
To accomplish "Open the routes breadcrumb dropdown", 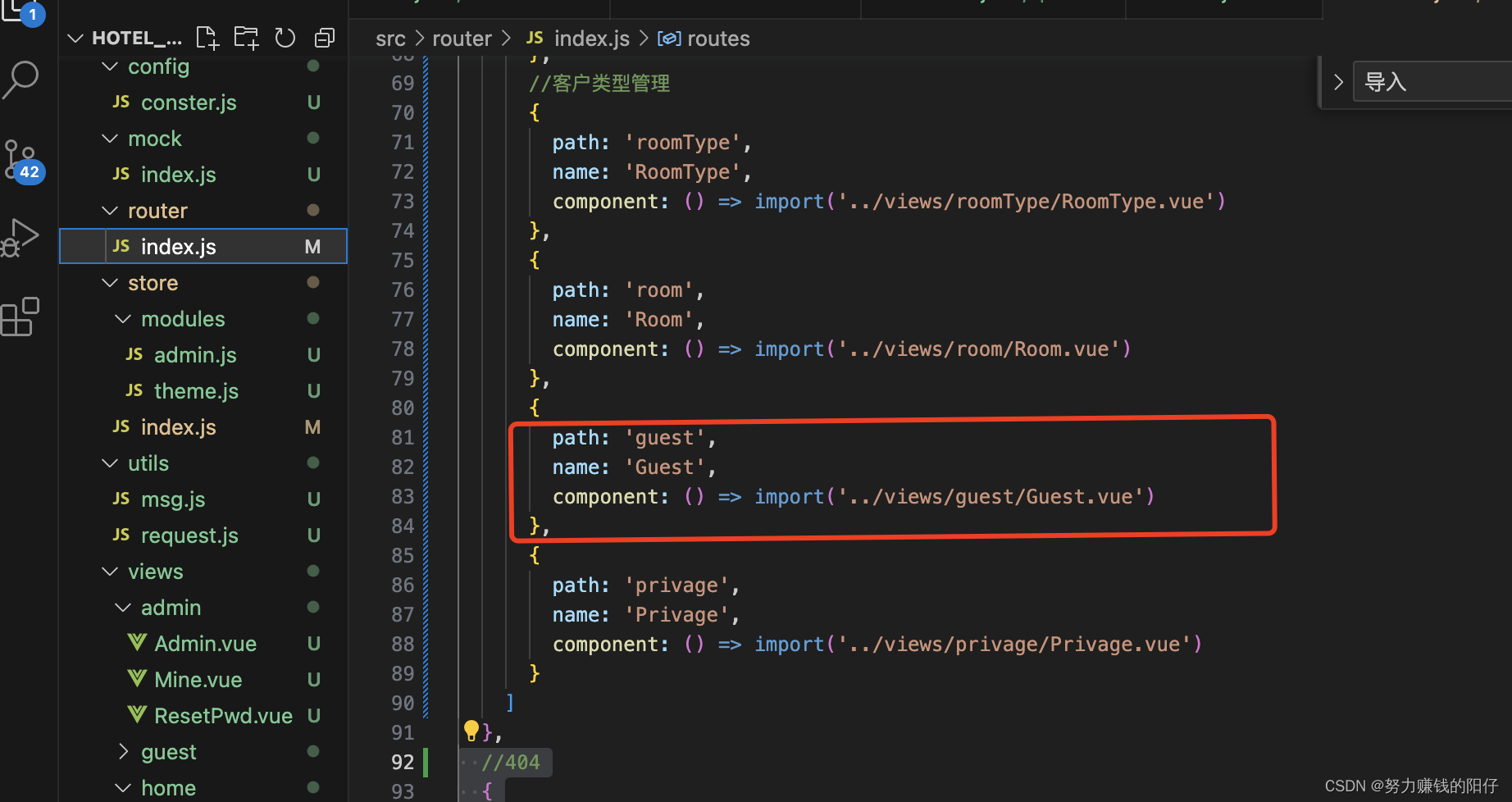I will click(718, 38).
